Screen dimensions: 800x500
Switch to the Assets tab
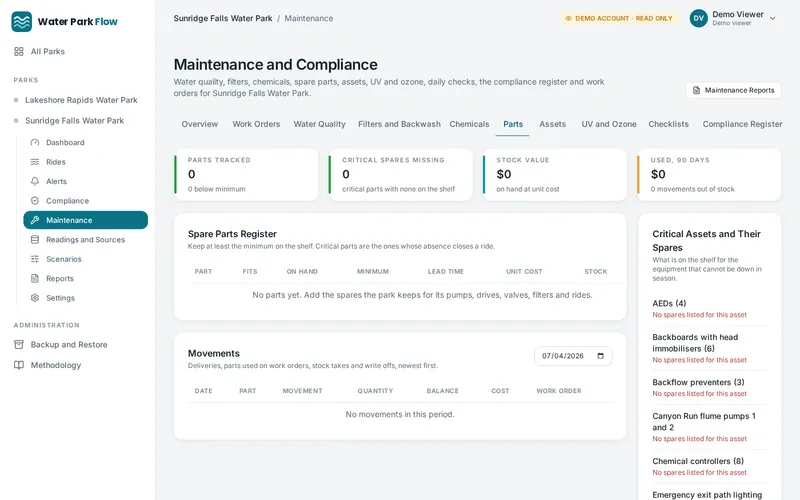pyautogui.click(x=553, y=124)
